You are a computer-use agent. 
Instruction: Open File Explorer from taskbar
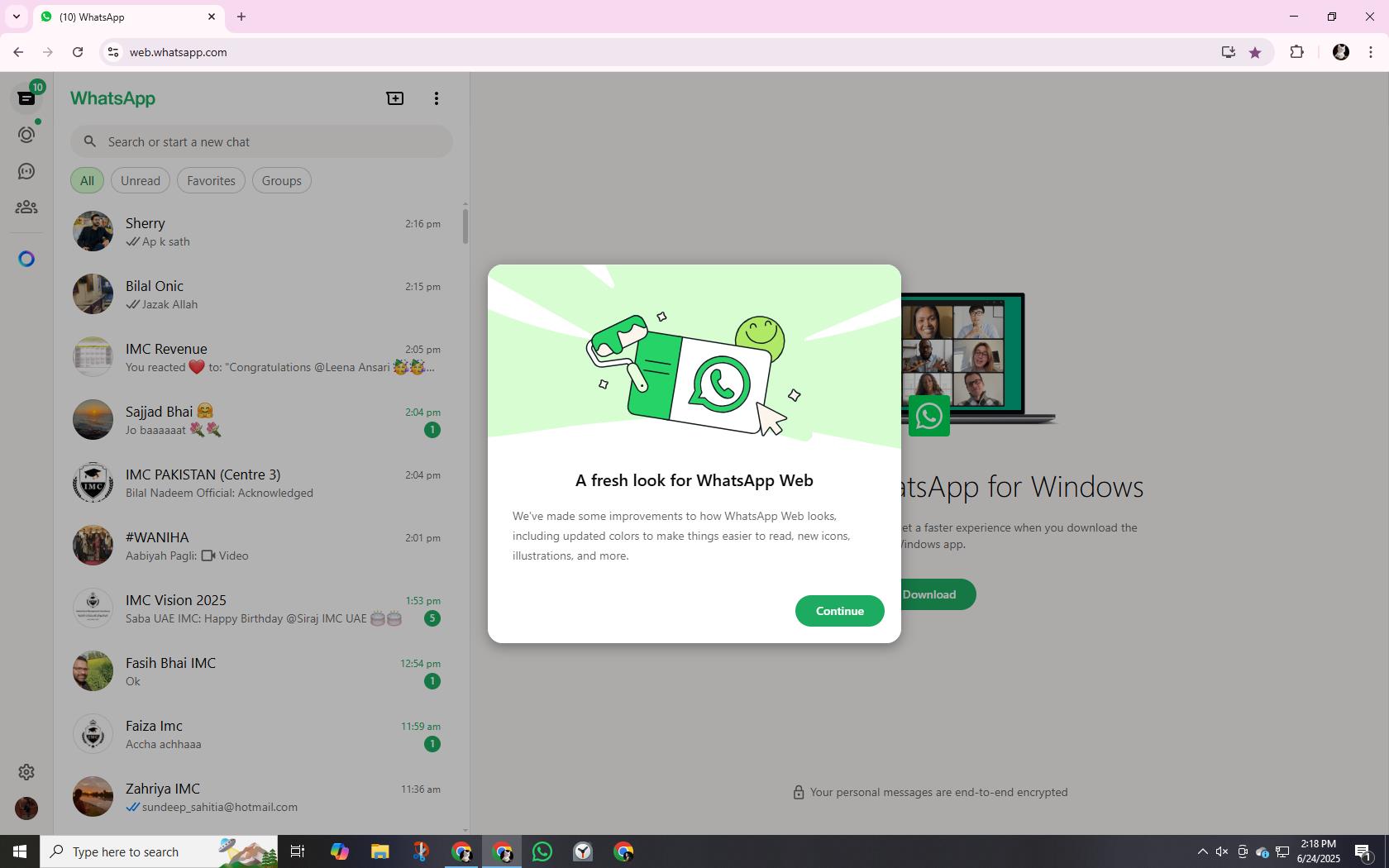[x=379, y=851]
